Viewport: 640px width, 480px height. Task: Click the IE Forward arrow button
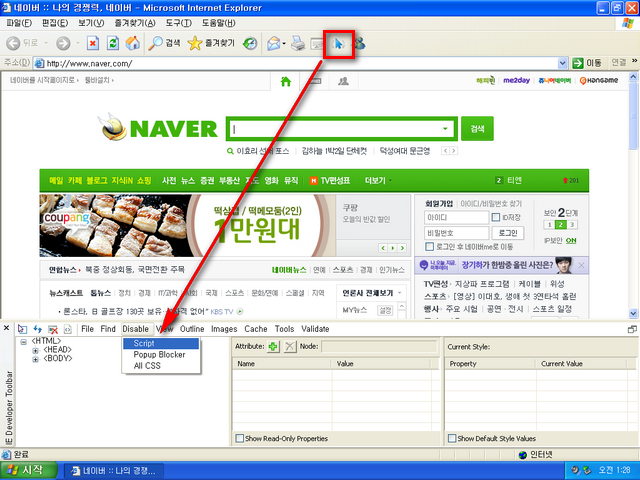(63, 43)
